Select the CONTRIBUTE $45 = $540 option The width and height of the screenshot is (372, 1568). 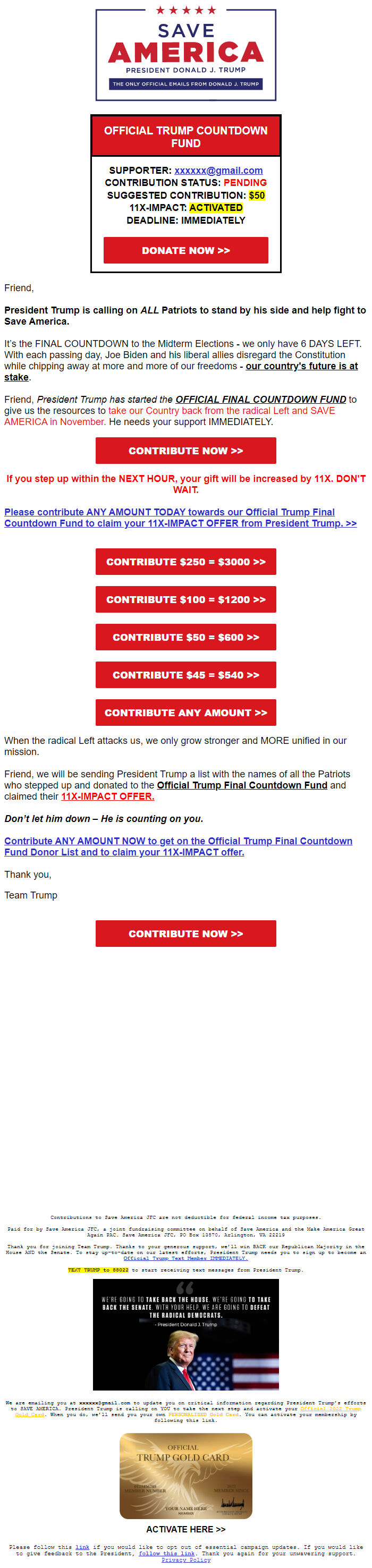185,675
